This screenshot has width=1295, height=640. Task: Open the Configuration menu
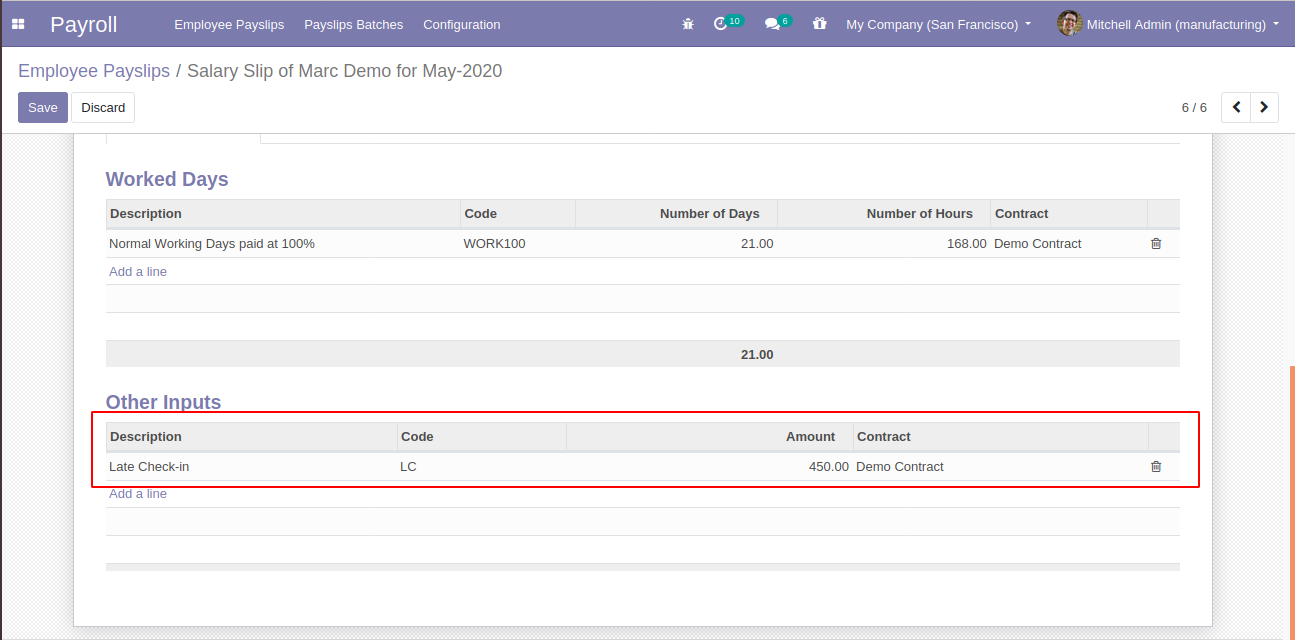461,24
